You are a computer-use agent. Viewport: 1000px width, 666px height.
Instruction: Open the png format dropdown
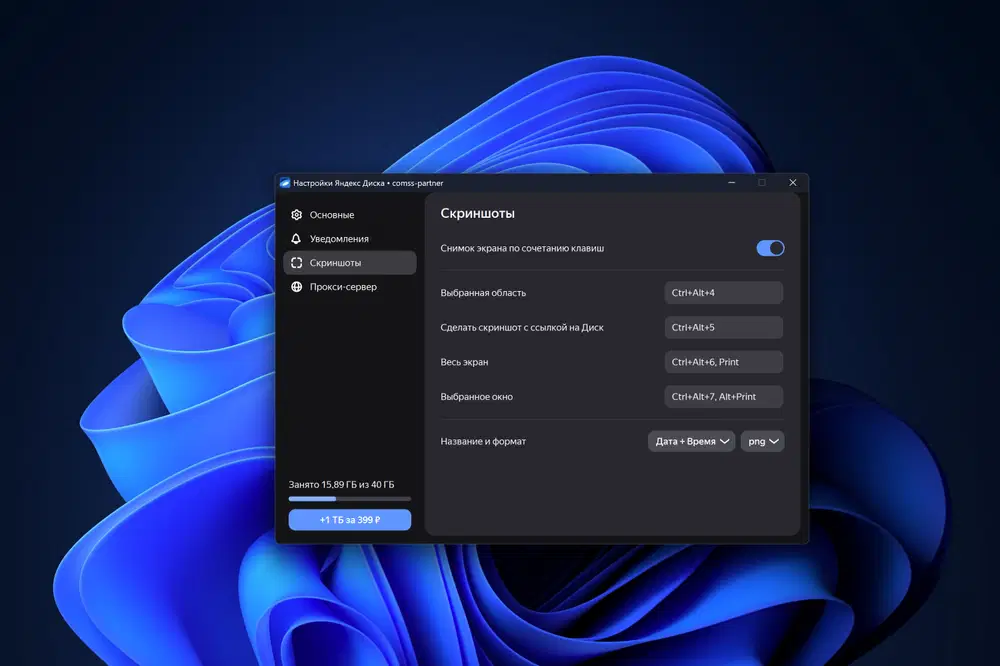point(763,441)
